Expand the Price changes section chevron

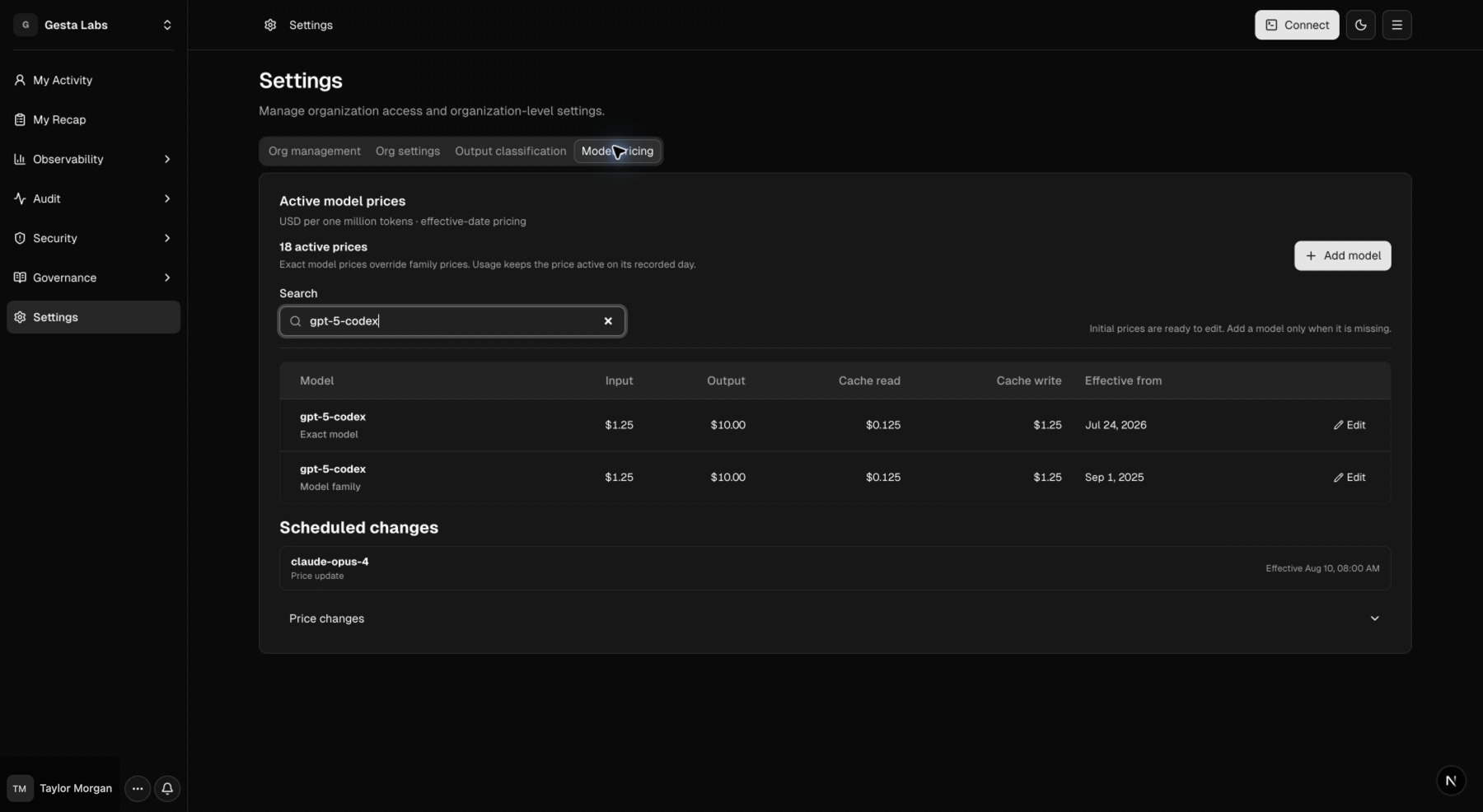click(x=1375, y=618)
